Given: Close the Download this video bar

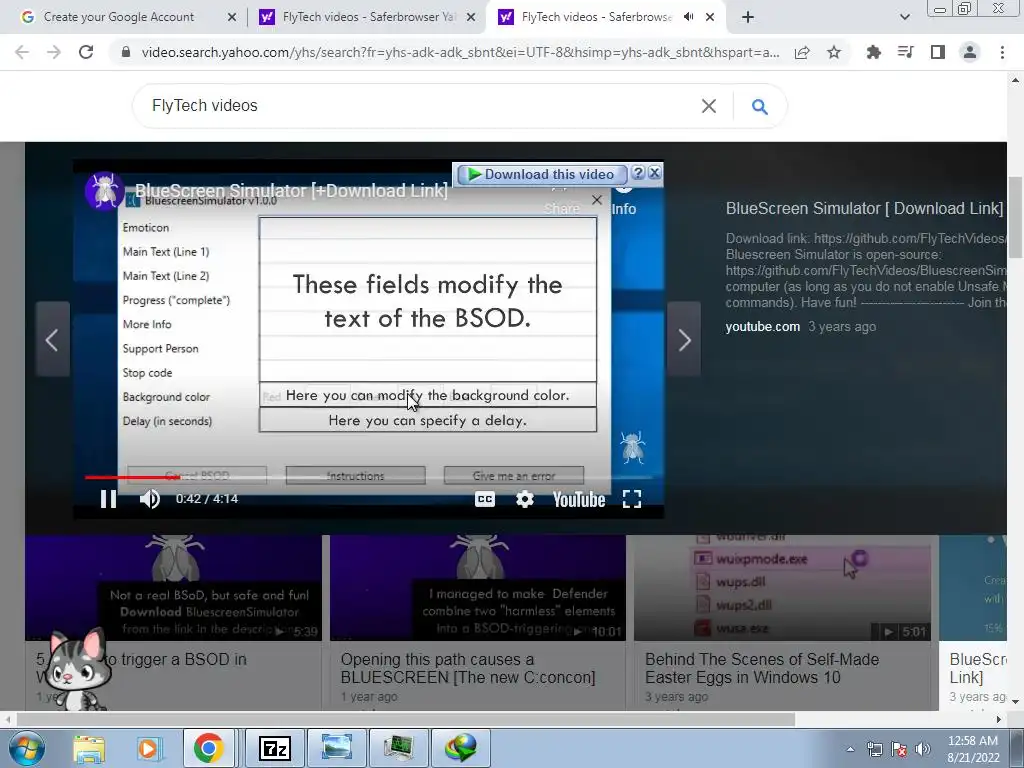Looking at the screenshot, I should 654,173.
